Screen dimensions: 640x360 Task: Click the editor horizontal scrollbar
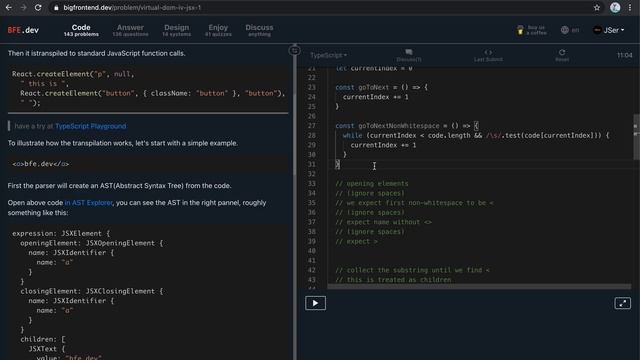[479, 287]
